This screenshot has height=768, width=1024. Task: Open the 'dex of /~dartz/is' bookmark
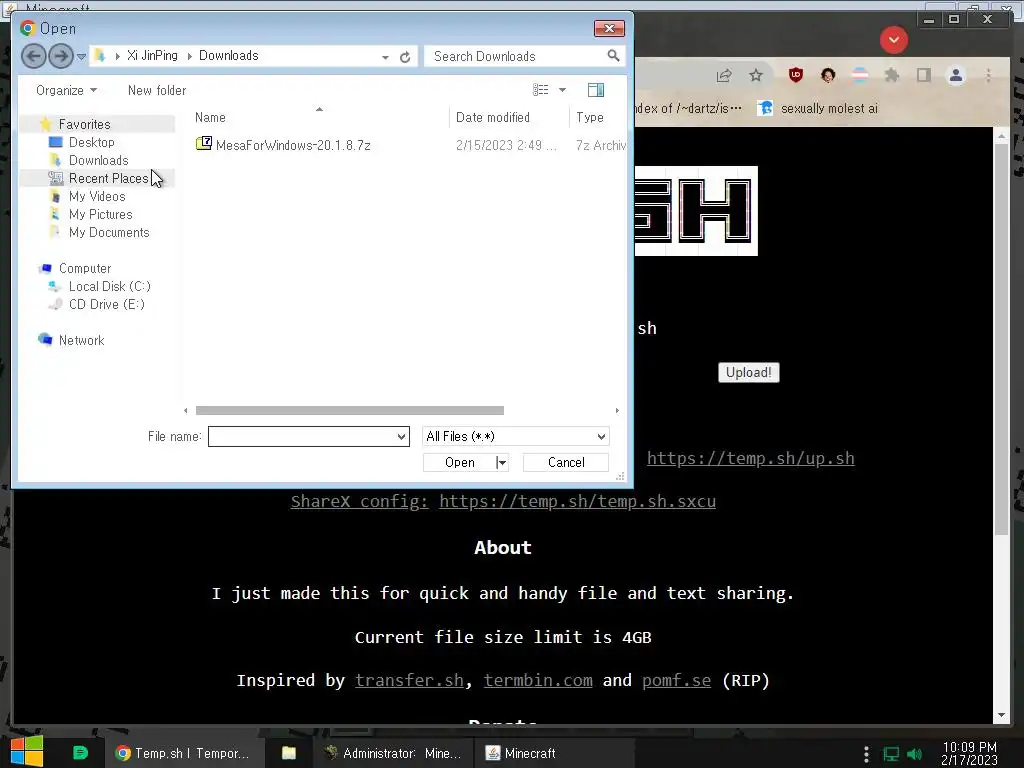[688, 108]
